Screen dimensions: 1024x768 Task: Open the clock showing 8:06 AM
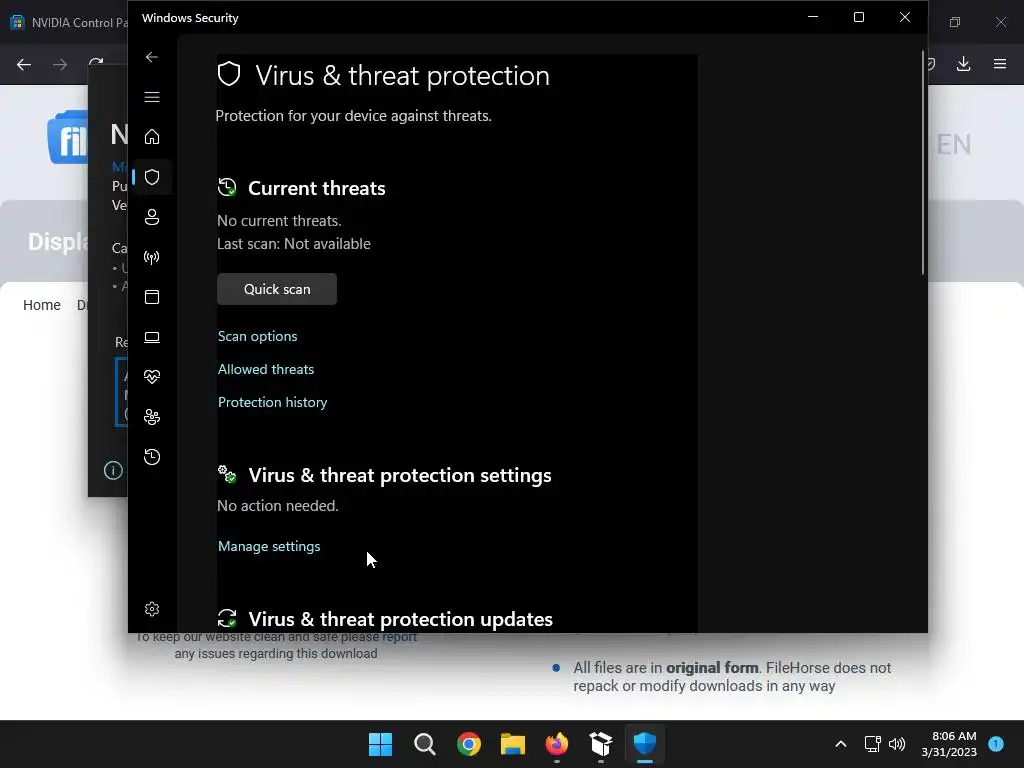[949, 744]
